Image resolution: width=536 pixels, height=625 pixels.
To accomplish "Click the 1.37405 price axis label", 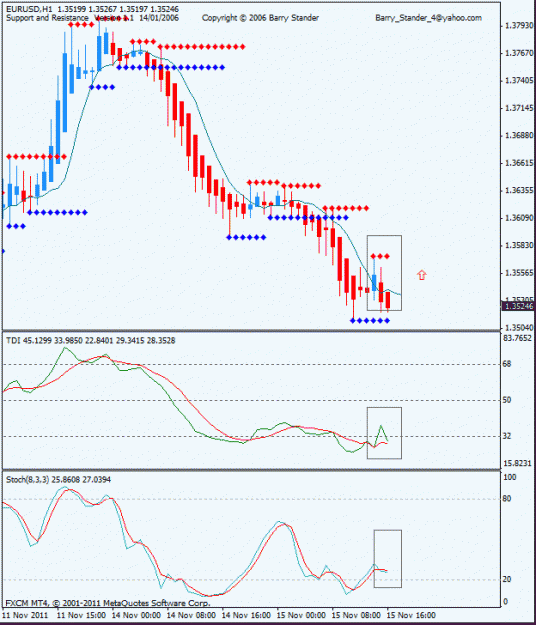I will tap(519, 81).
